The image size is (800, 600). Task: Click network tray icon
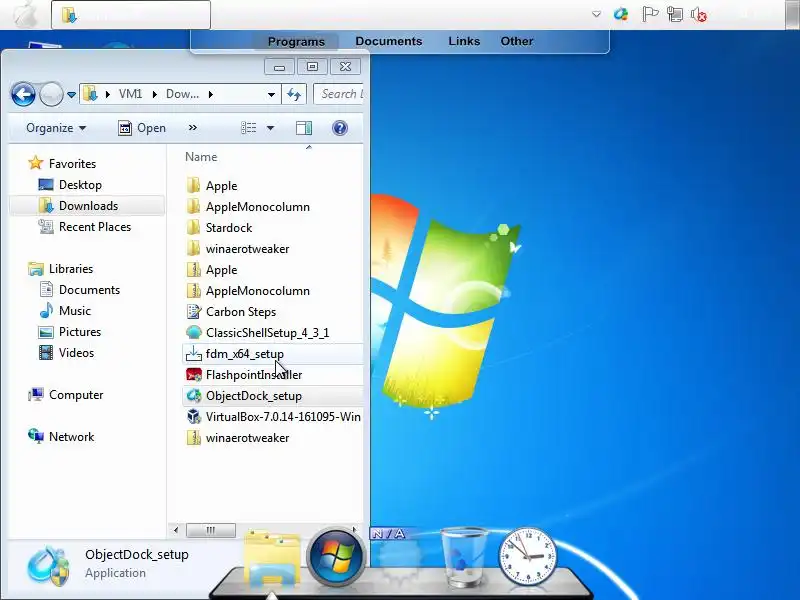click(x=675, y=14)
